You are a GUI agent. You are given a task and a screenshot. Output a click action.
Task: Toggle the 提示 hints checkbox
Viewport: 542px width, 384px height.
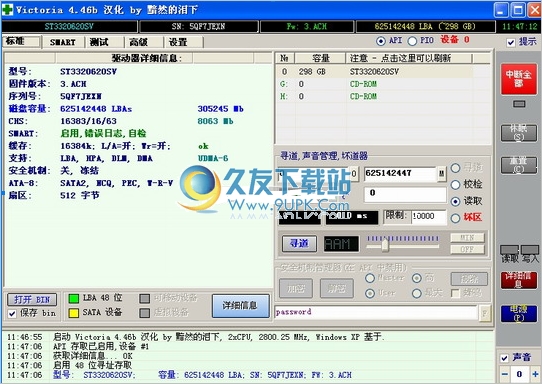click(511, 43)
